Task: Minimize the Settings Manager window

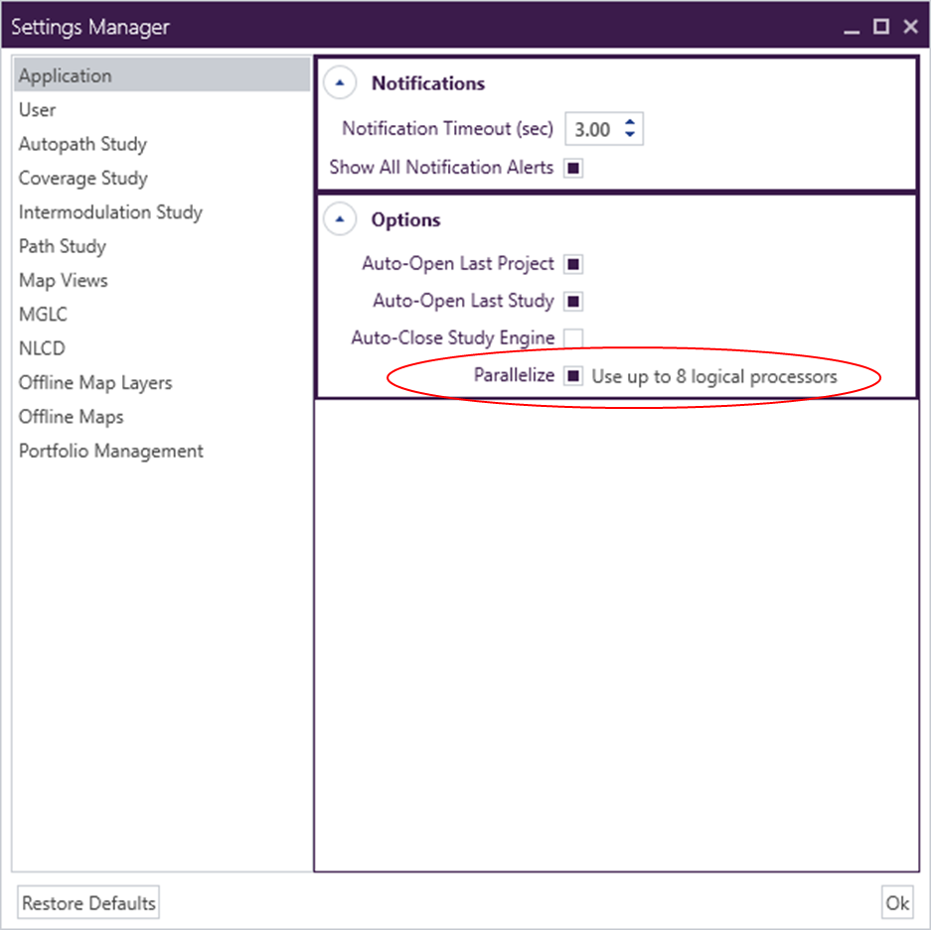Action: tap(851, 27)
